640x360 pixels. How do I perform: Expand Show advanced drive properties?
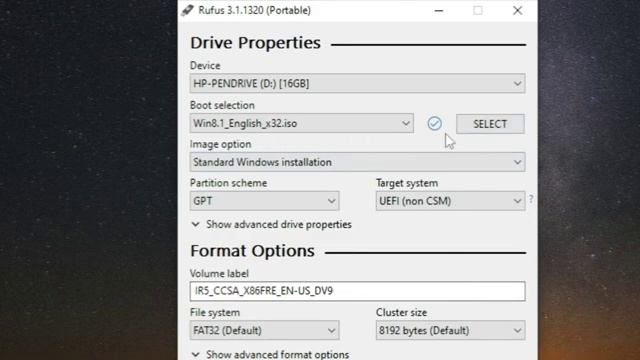(x=271, y=224)
